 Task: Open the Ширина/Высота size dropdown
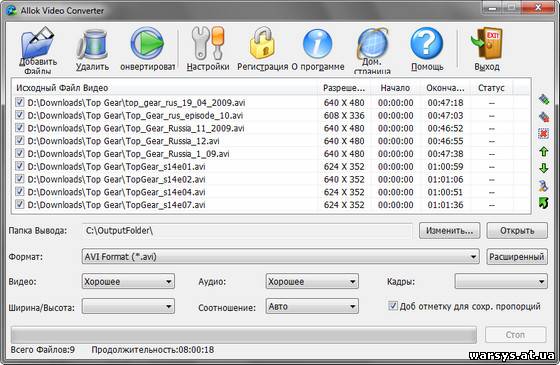click(x=128, y=306)
